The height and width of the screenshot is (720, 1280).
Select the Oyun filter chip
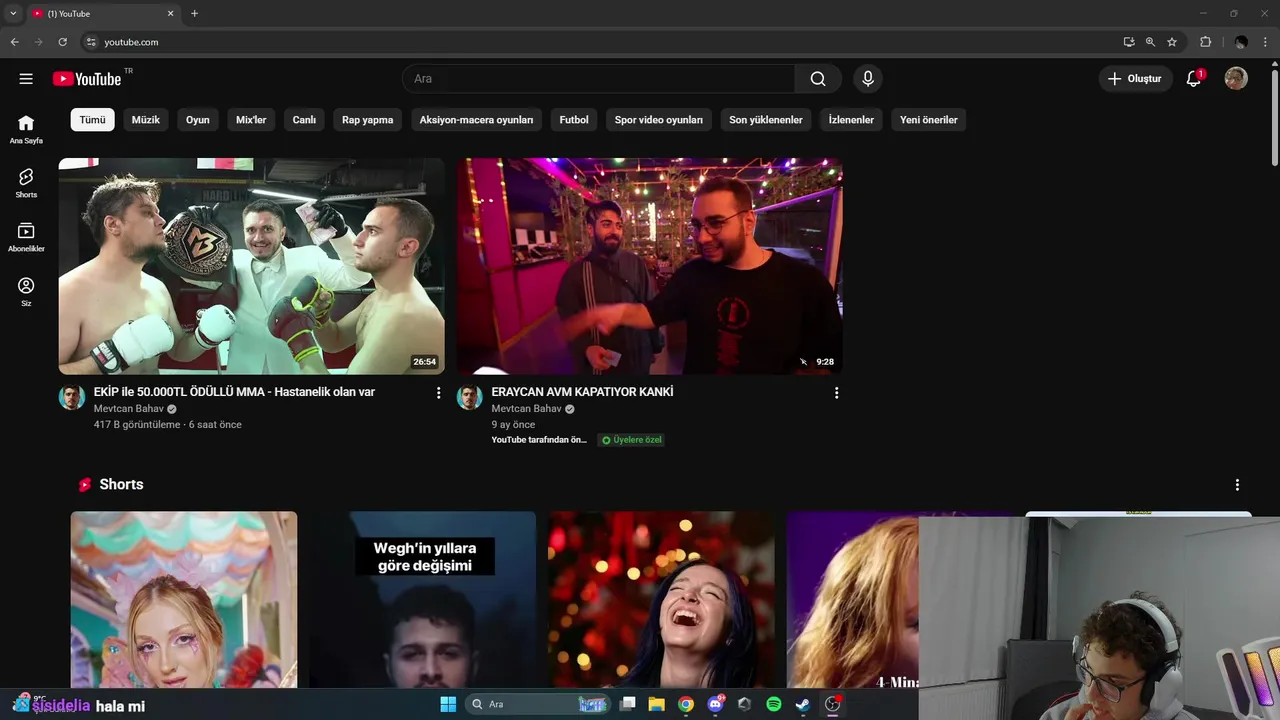click(x=198, y=120)
